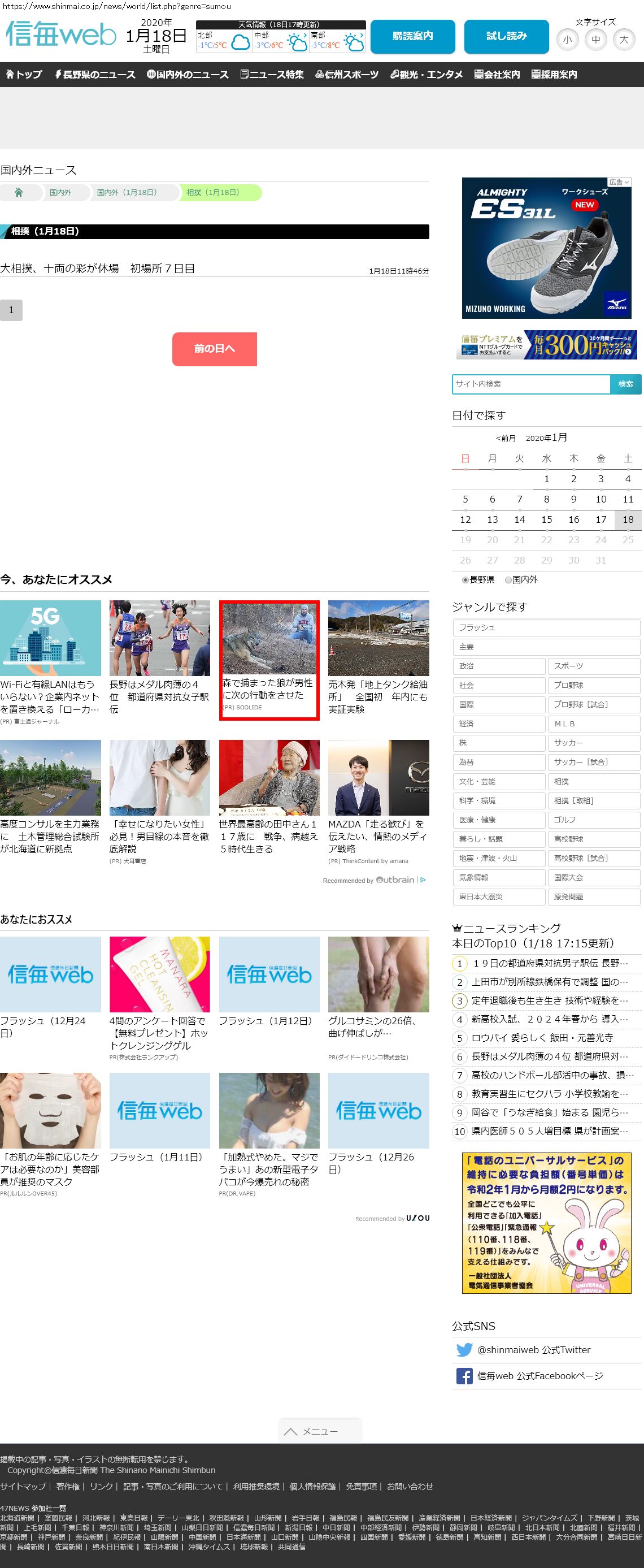
Task: Select the 長野県 radio button
Action: [x=465, y=580]
